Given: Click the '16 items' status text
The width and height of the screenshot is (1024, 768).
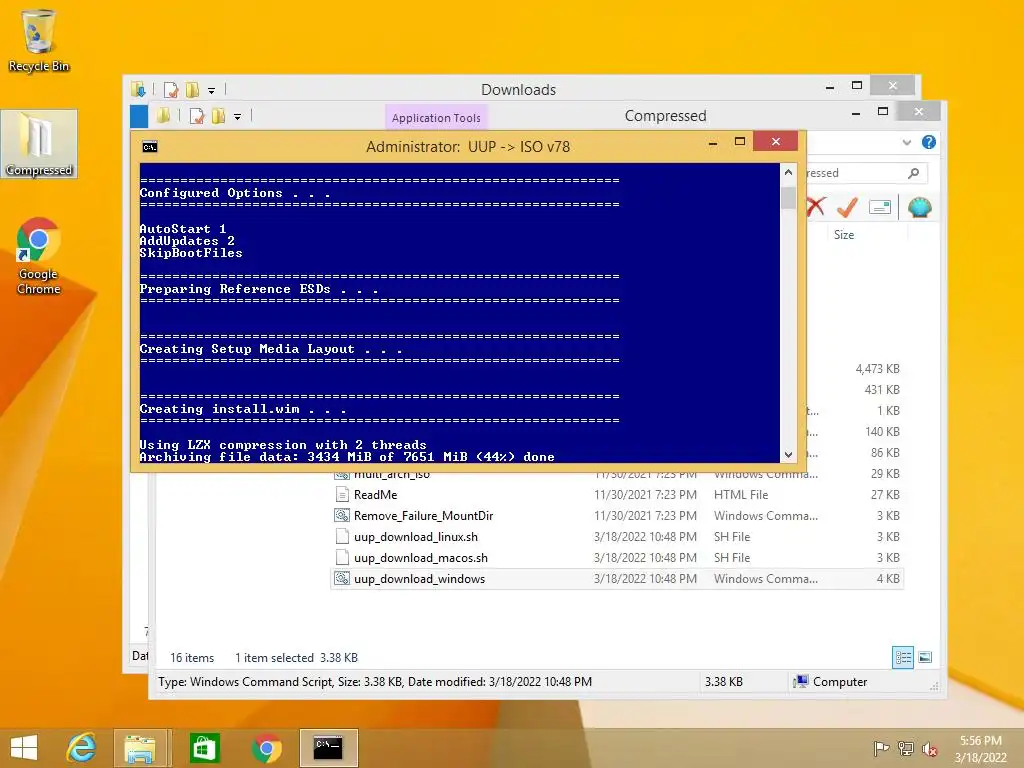Looking at the screenshot, I should click(192, 658).
